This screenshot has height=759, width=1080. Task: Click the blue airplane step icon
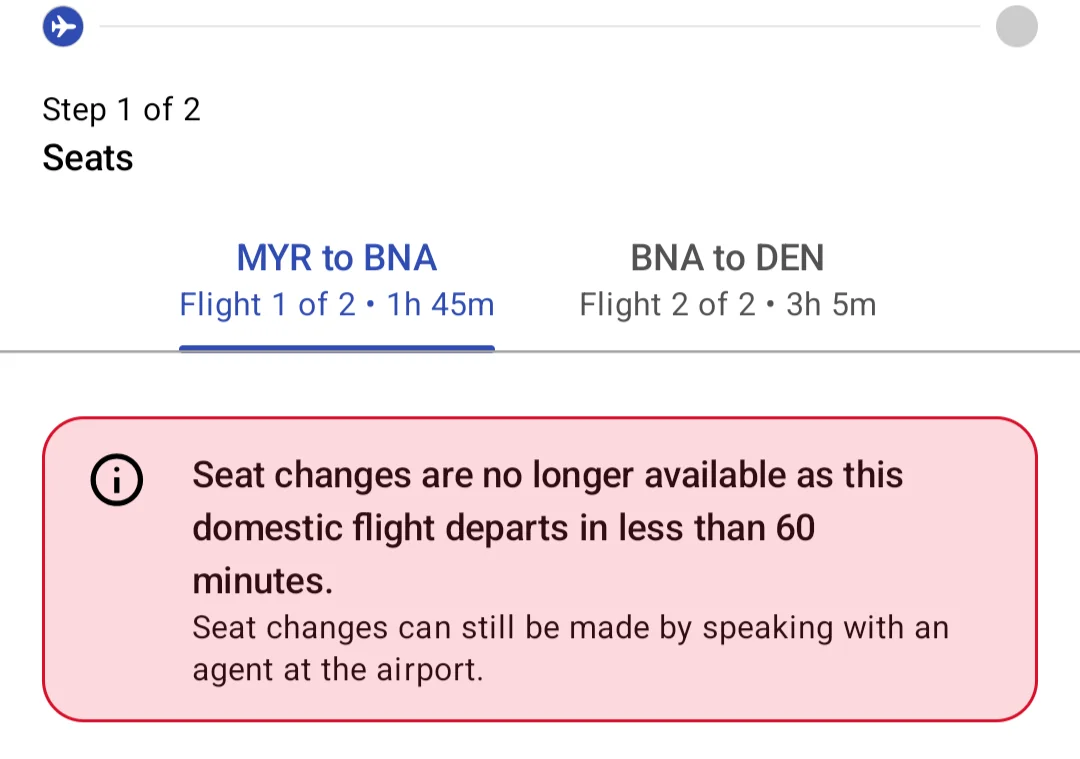(x=62, y=26)
